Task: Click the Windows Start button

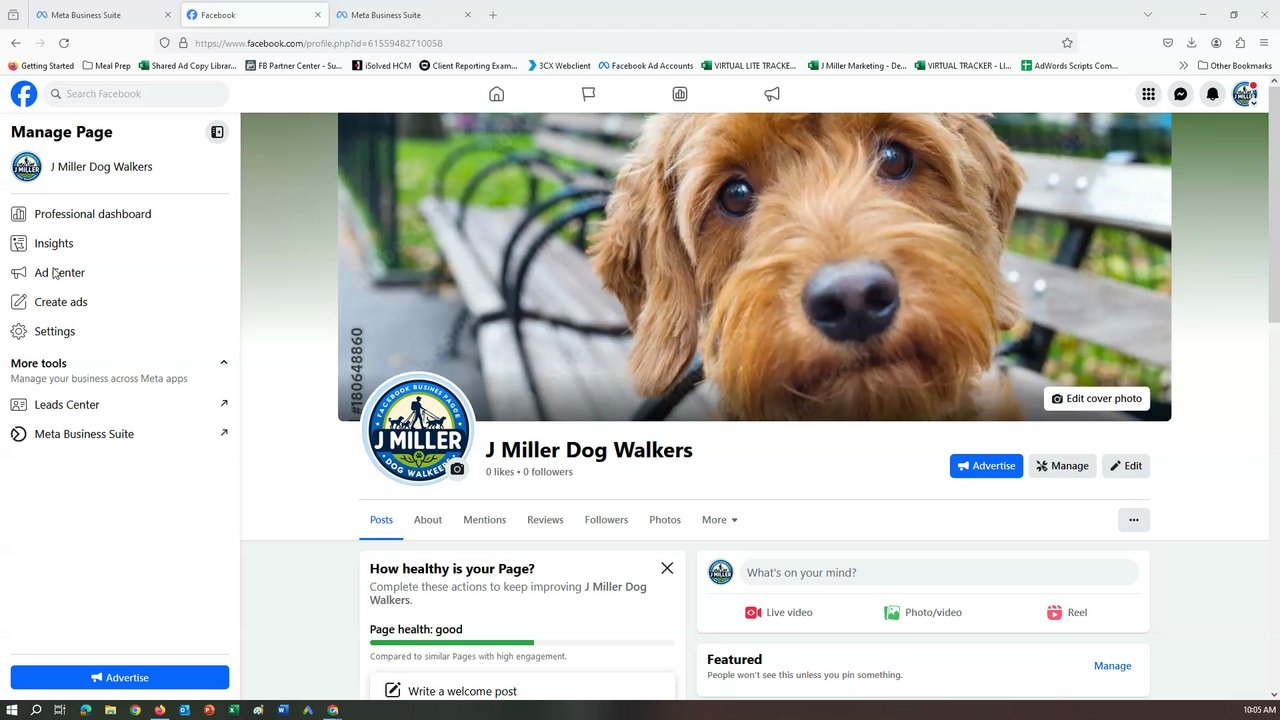Action: (x=12, y=710)
